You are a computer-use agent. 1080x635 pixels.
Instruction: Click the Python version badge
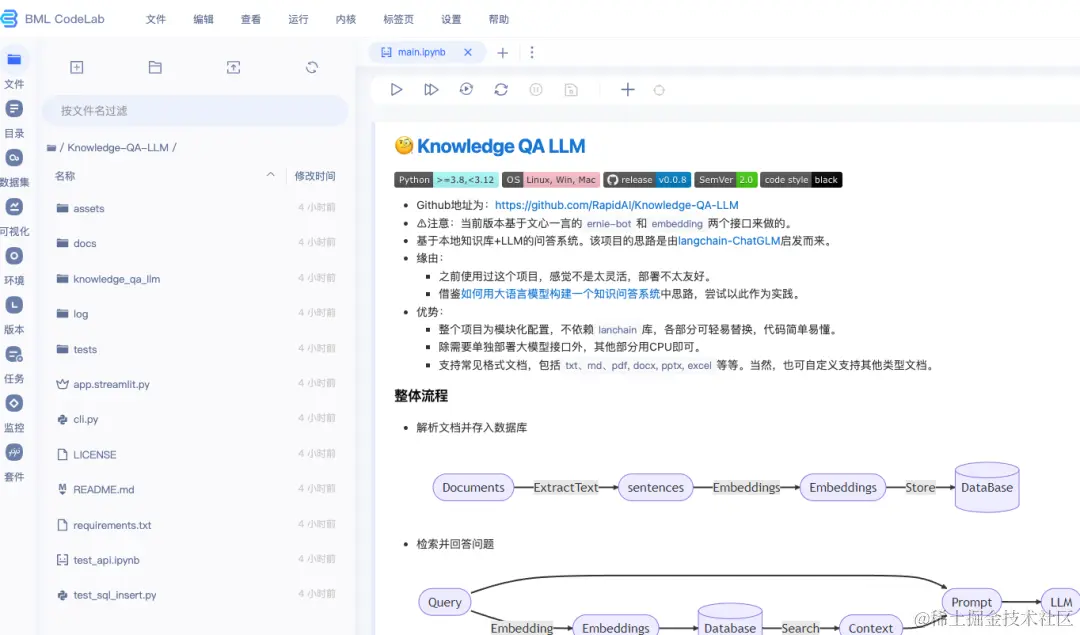(x=446, y=180)
